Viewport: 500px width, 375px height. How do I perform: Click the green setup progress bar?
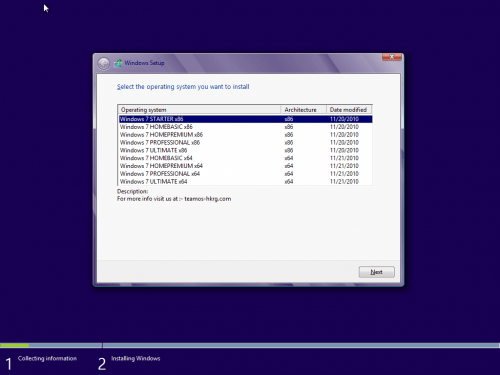pos(15,345)
